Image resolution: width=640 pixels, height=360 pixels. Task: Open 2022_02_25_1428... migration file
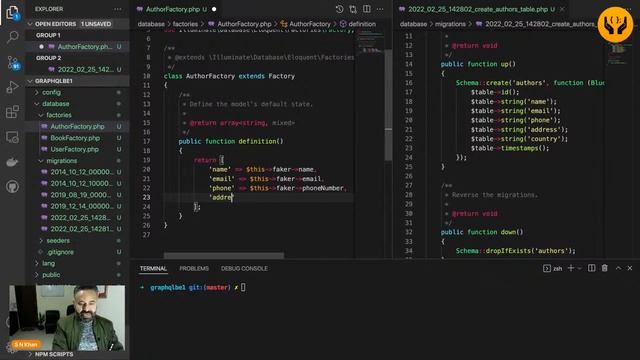pos(78,218)
